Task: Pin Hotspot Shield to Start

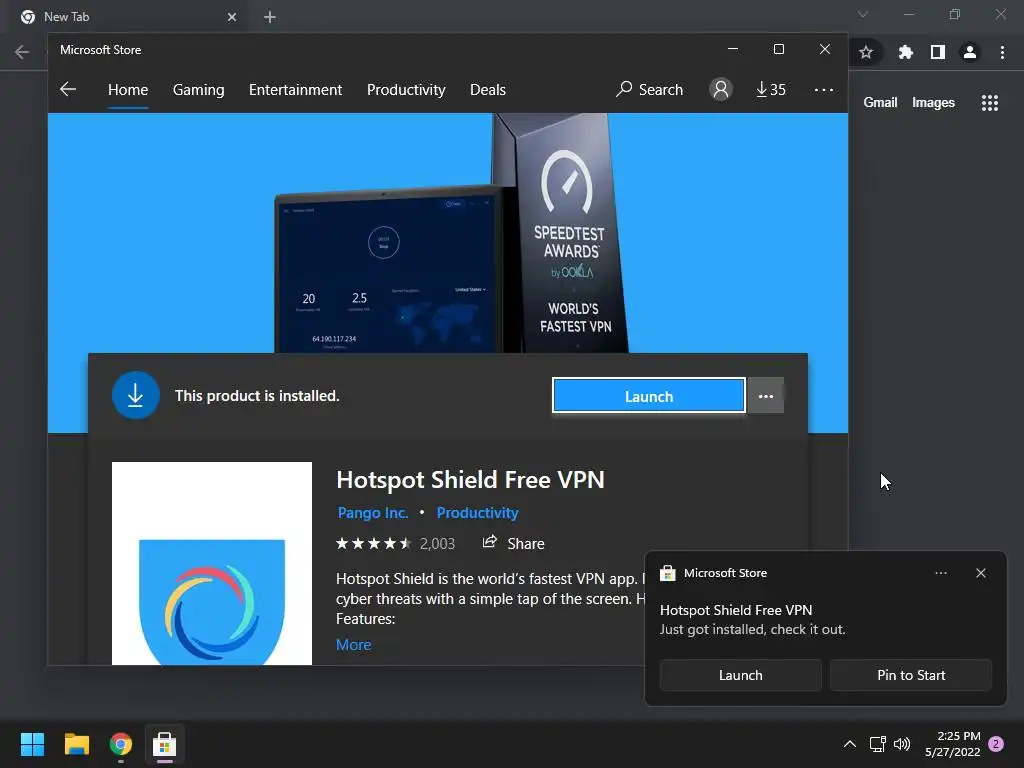Action: [911, 675]
